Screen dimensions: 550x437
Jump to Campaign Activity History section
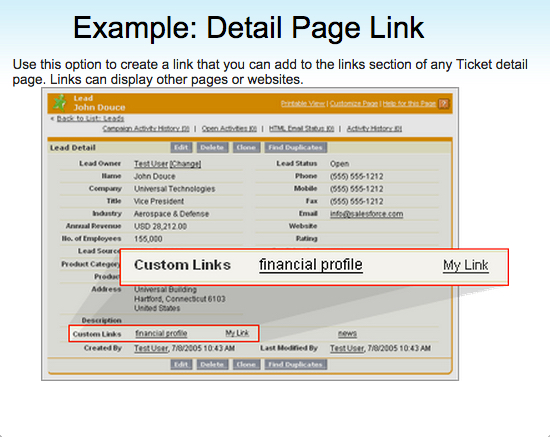point(146,128)
